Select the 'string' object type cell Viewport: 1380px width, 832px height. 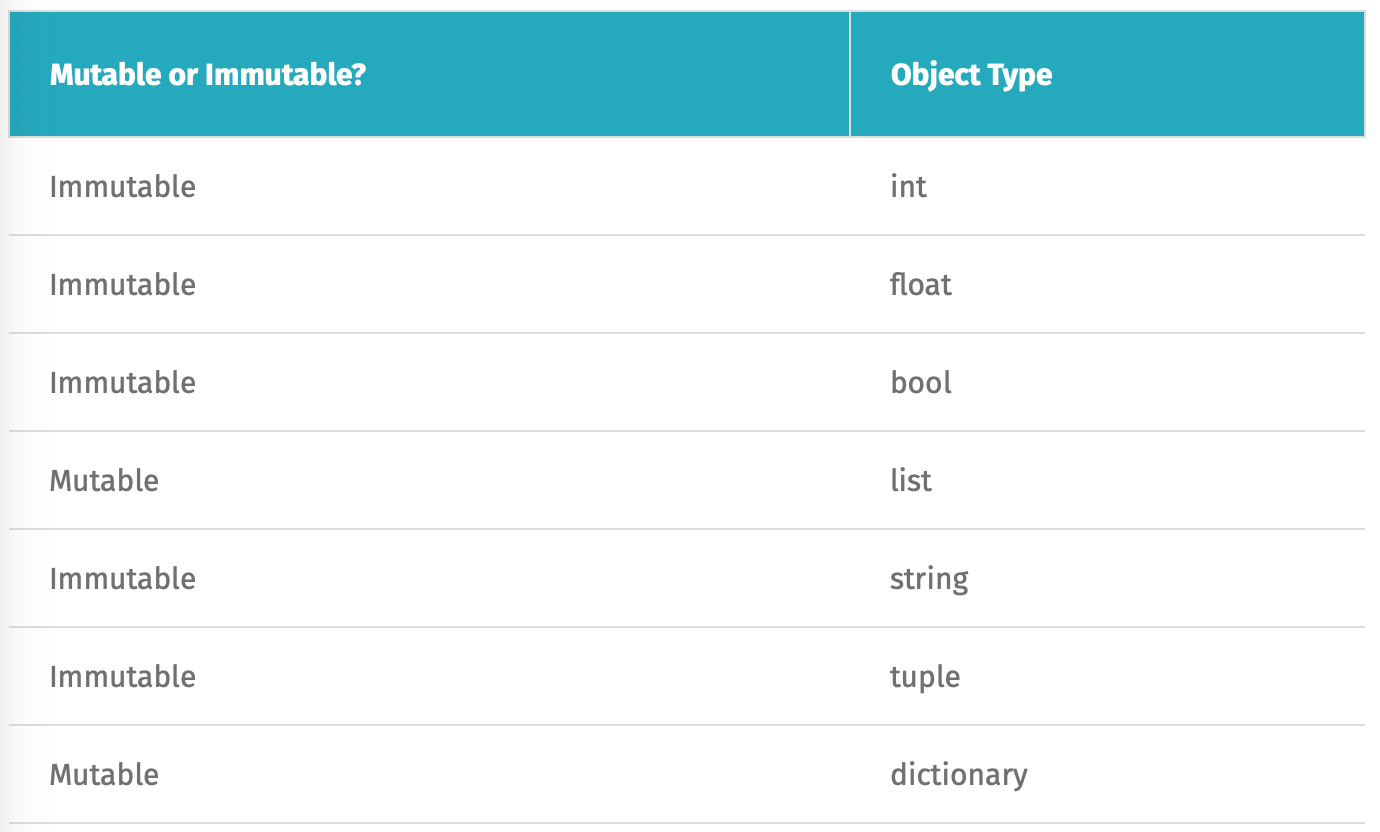click(929, 579)
